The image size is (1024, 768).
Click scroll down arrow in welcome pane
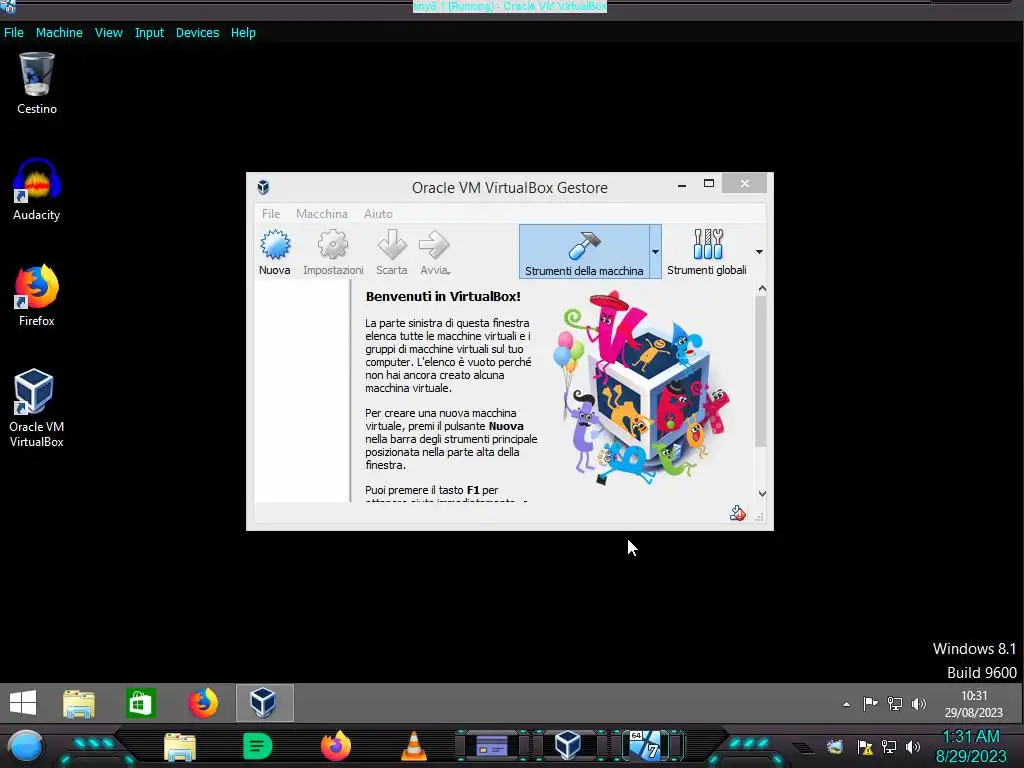click(761, 494)
